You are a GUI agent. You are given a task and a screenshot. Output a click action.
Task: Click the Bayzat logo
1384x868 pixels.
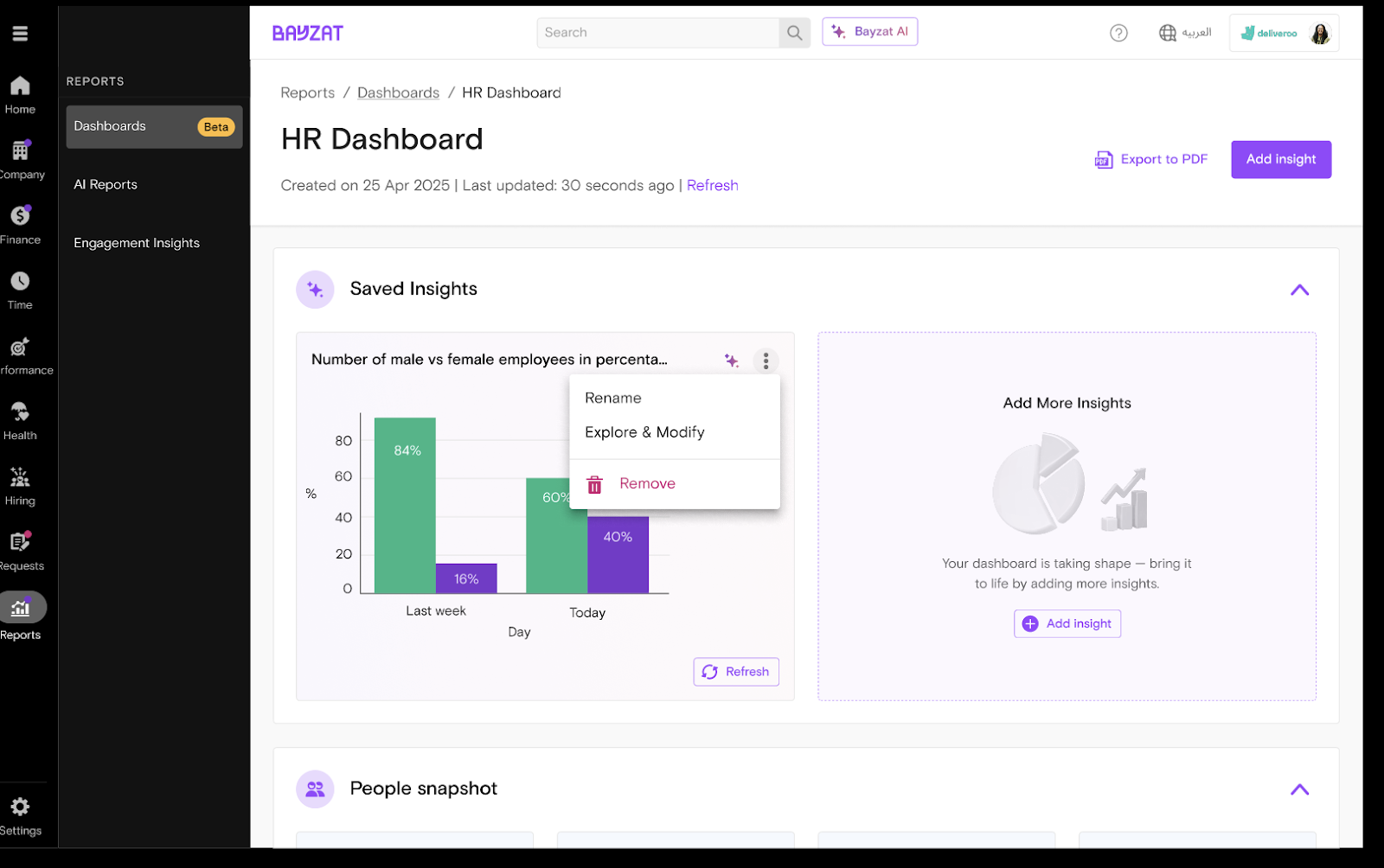click(308, 33)
